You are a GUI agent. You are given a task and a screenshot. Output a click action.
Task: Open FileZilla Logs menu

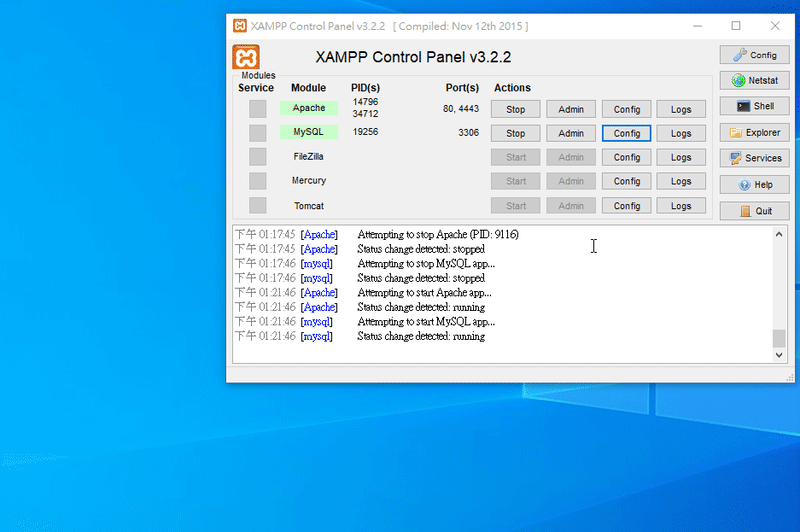pyautogui.click(x=681, y=157)
